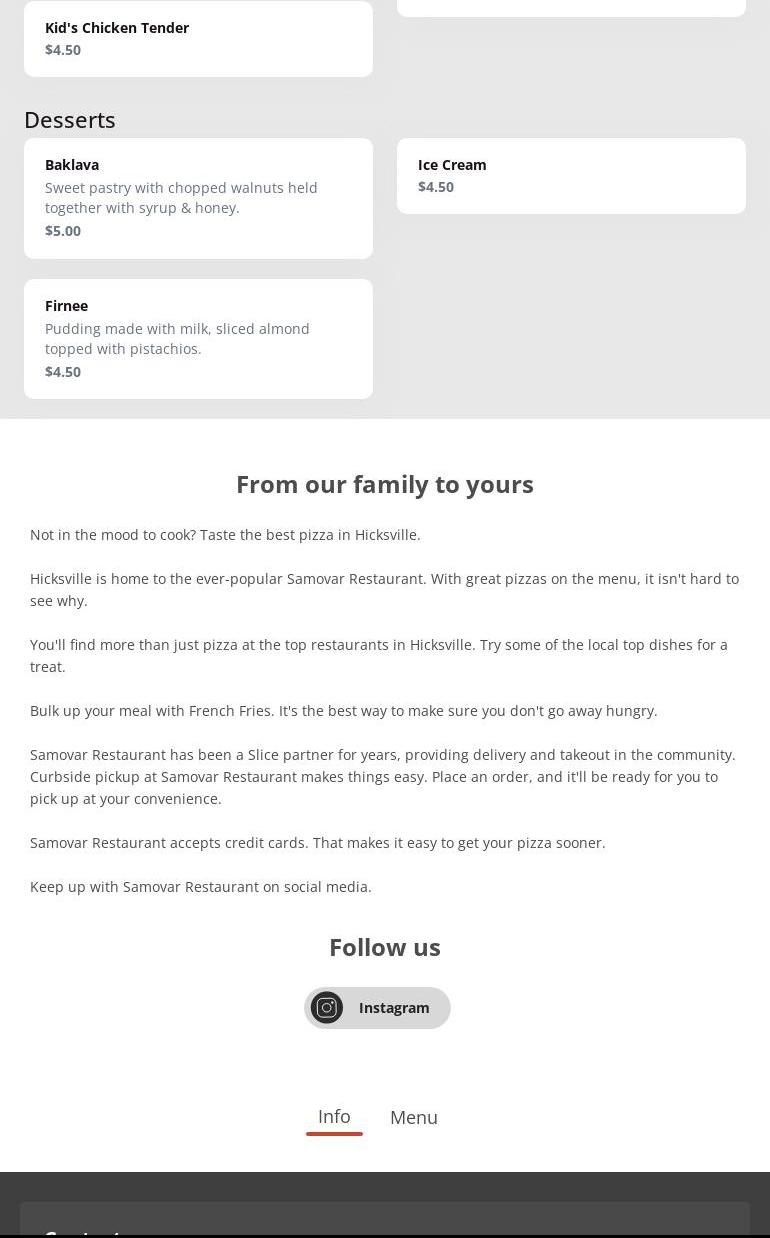Click the "Follow us" heading
Screen dimensions: 770x1238
(385, 947)
